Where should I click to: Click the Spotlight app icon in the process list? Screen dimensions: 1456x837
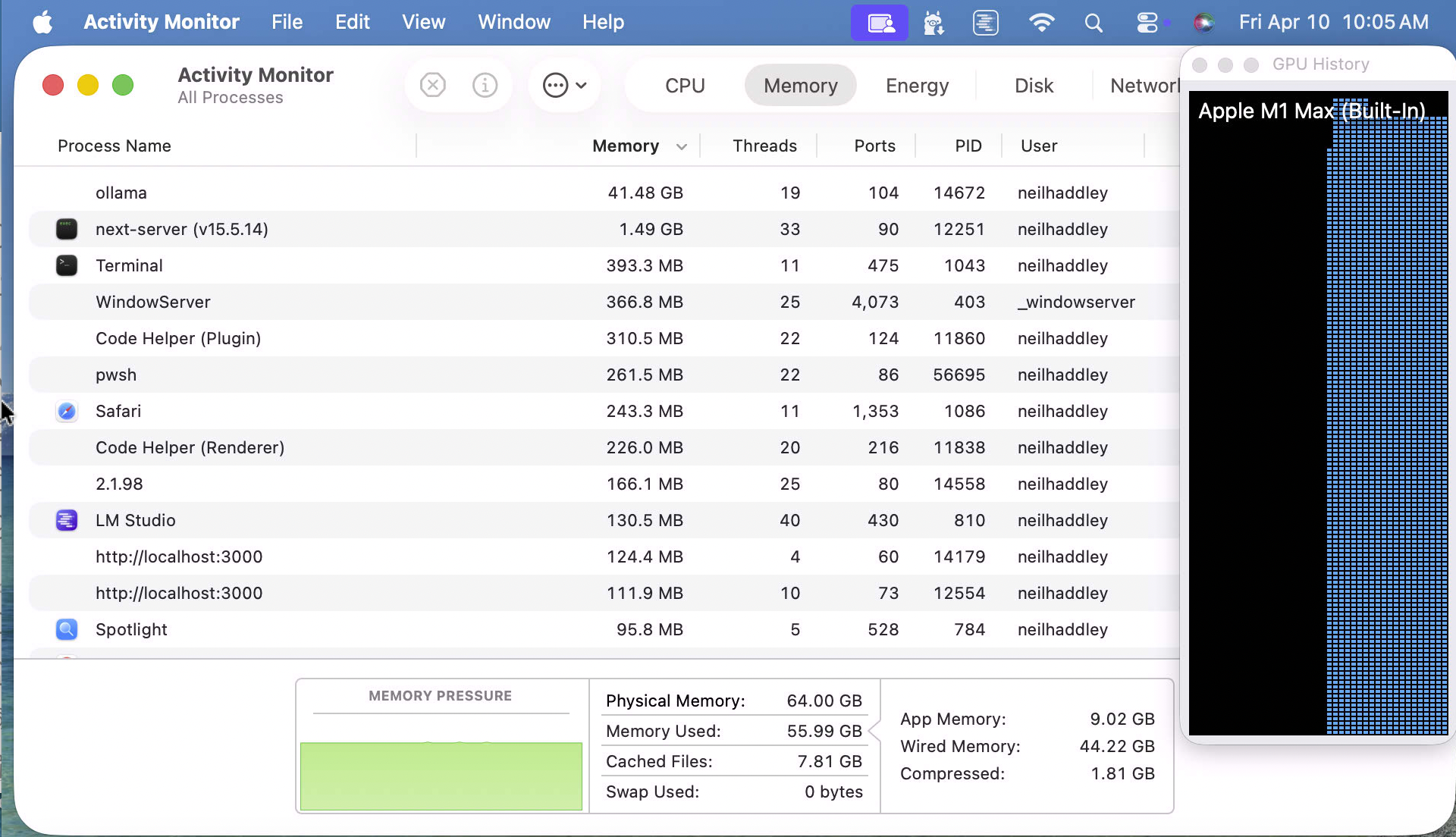[x=67, y=629]
